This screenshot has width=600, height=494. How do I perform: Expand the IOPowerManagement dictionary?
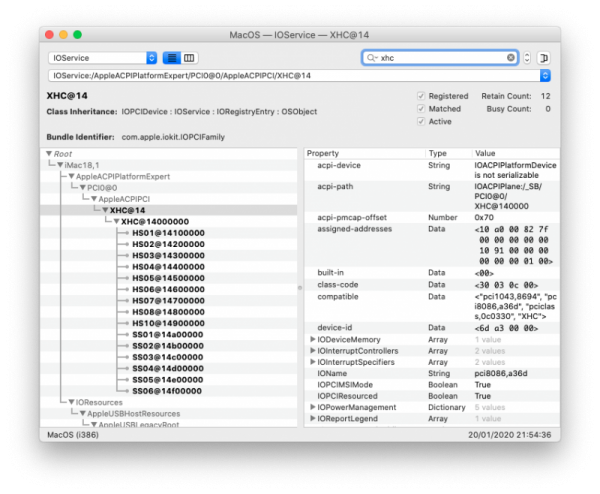coord(312,407)
